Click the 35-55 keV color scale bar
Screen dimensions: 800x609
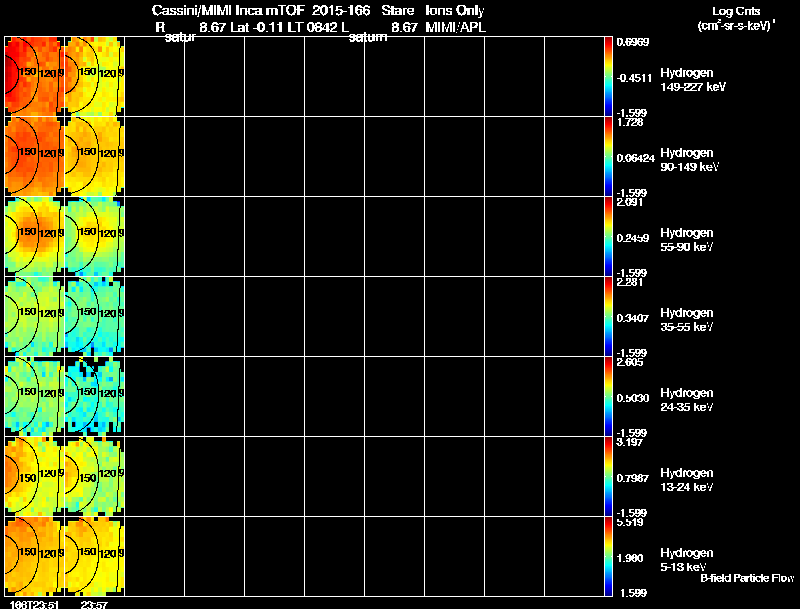pyautogui.click(x=608, y=317)
